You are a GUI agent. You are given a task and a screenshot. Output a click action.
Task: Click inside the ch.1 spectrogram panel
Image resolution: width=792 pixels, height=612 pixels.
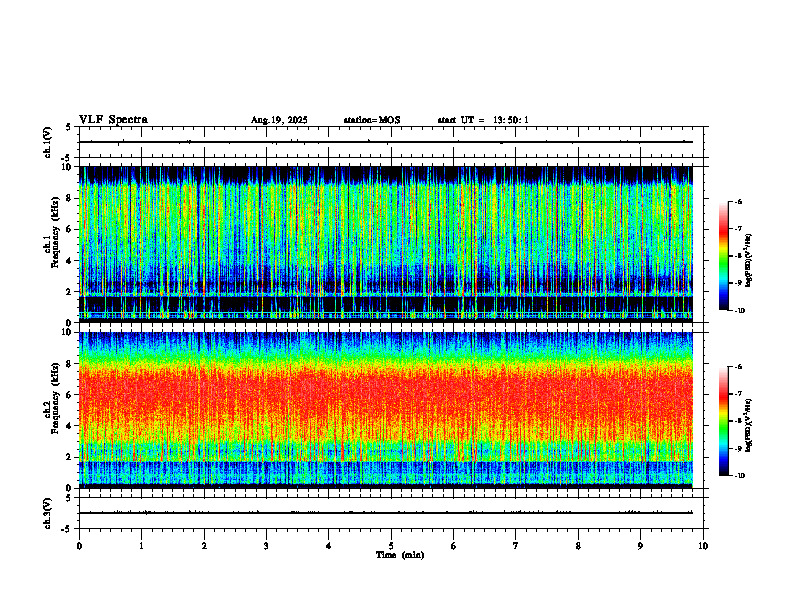pos(385,244)
